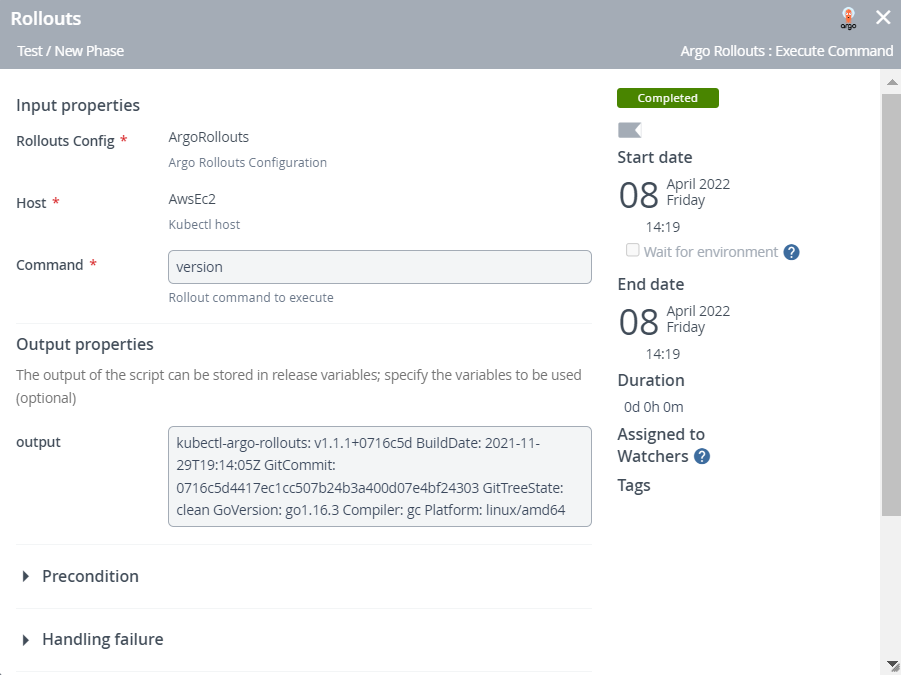Click into the Command input field
The height and width of the screenshot is (675, 901).
click(379, 267)
